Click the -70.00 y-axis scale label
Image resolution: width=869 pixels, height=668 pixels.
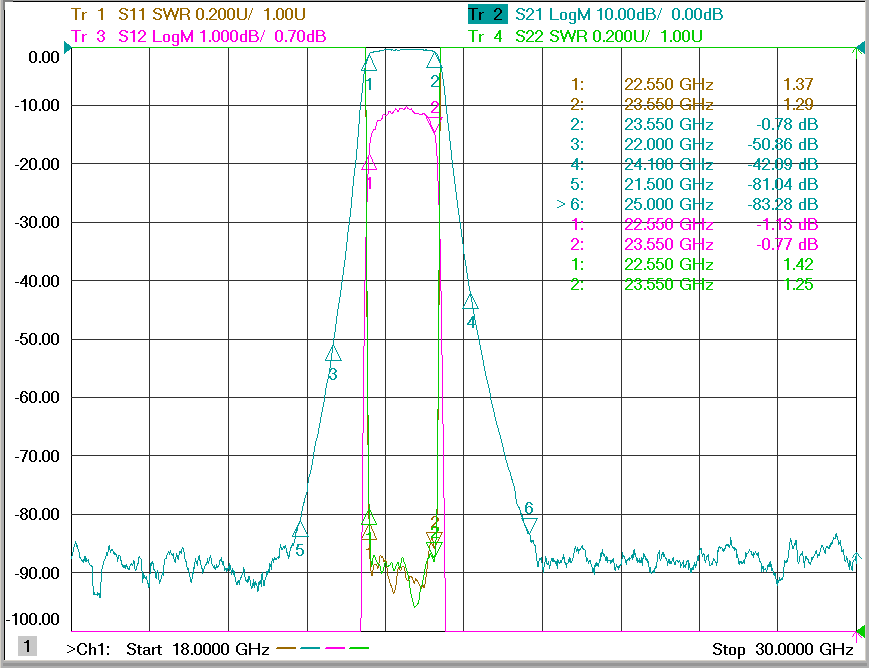pos(37,456)
